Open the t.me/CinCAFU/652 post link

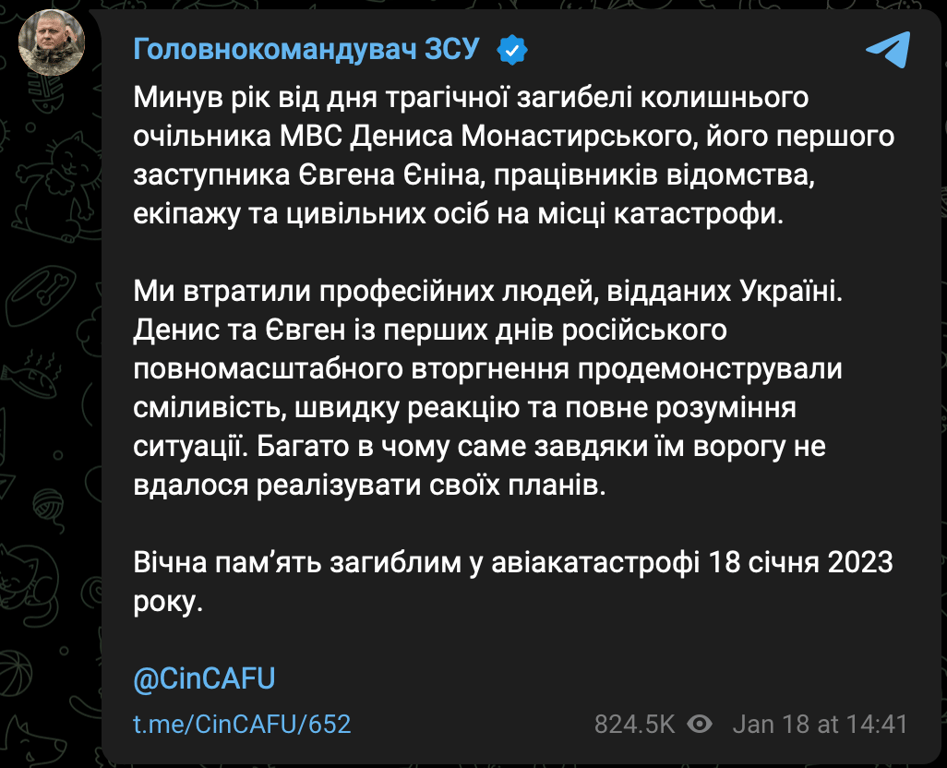(x=242, y=724)
